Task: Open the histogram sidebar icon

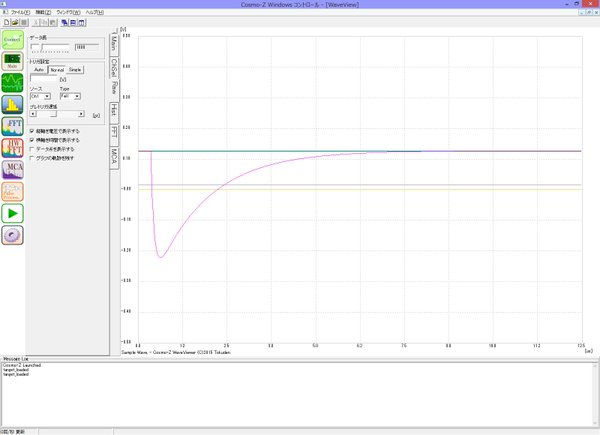Action: 13,104
